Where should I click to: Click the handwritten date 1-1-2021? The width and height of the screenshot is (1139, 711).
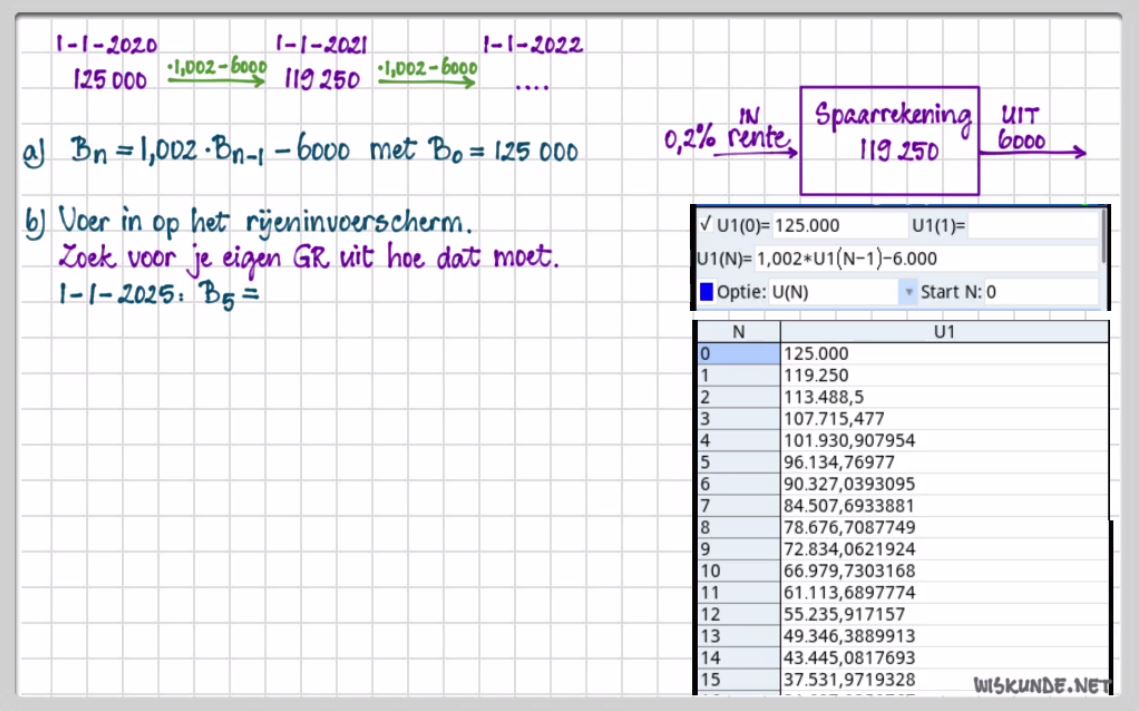(x=321, y=45)
